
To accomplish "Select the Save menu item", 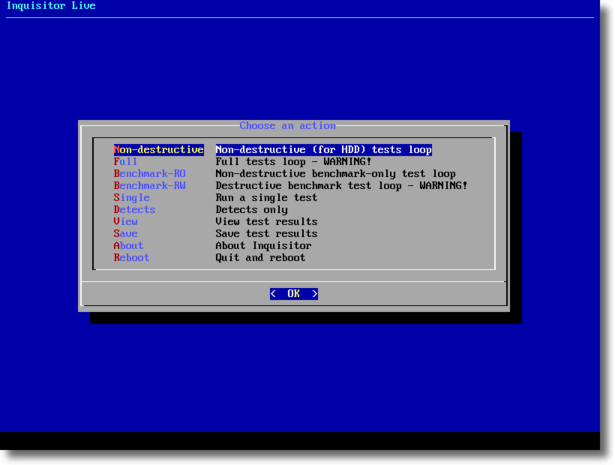I will [x=126, y=234].
